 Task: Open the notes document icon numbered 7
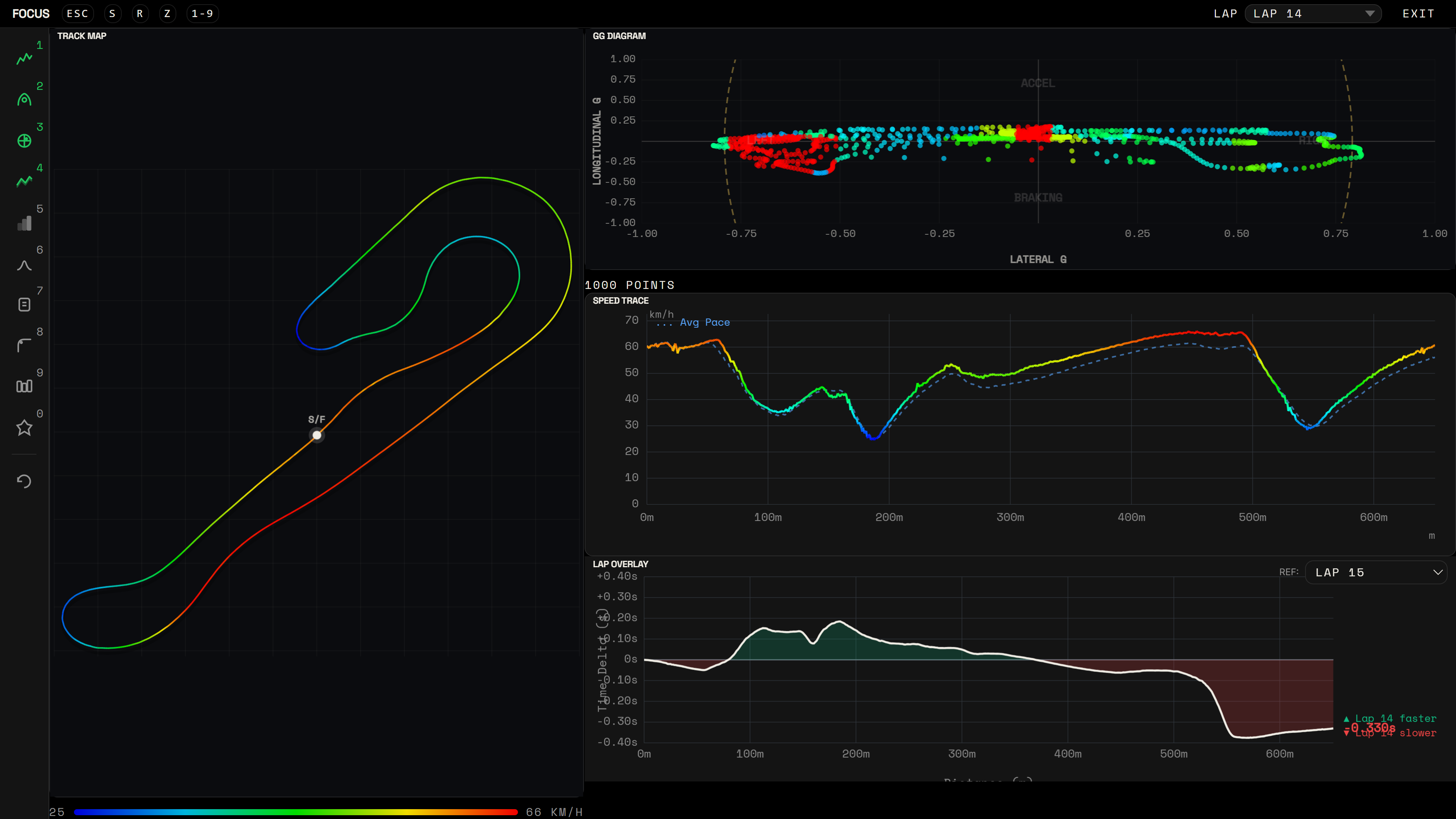click(24, 305)
